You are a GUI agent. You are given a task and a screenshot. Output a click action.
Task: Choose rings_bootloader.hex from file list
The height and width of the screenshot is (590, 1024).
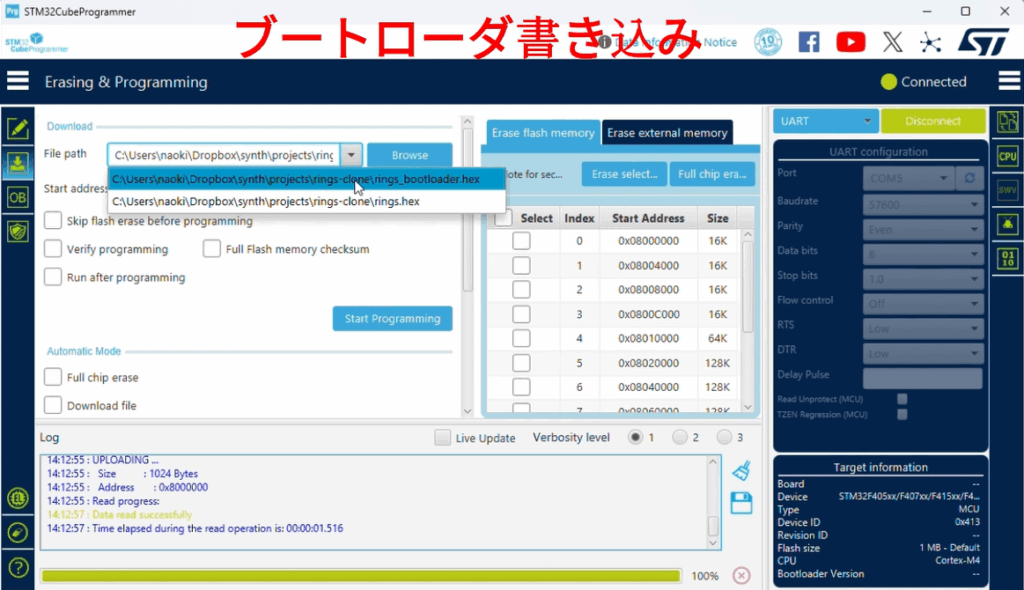point(306,179)
